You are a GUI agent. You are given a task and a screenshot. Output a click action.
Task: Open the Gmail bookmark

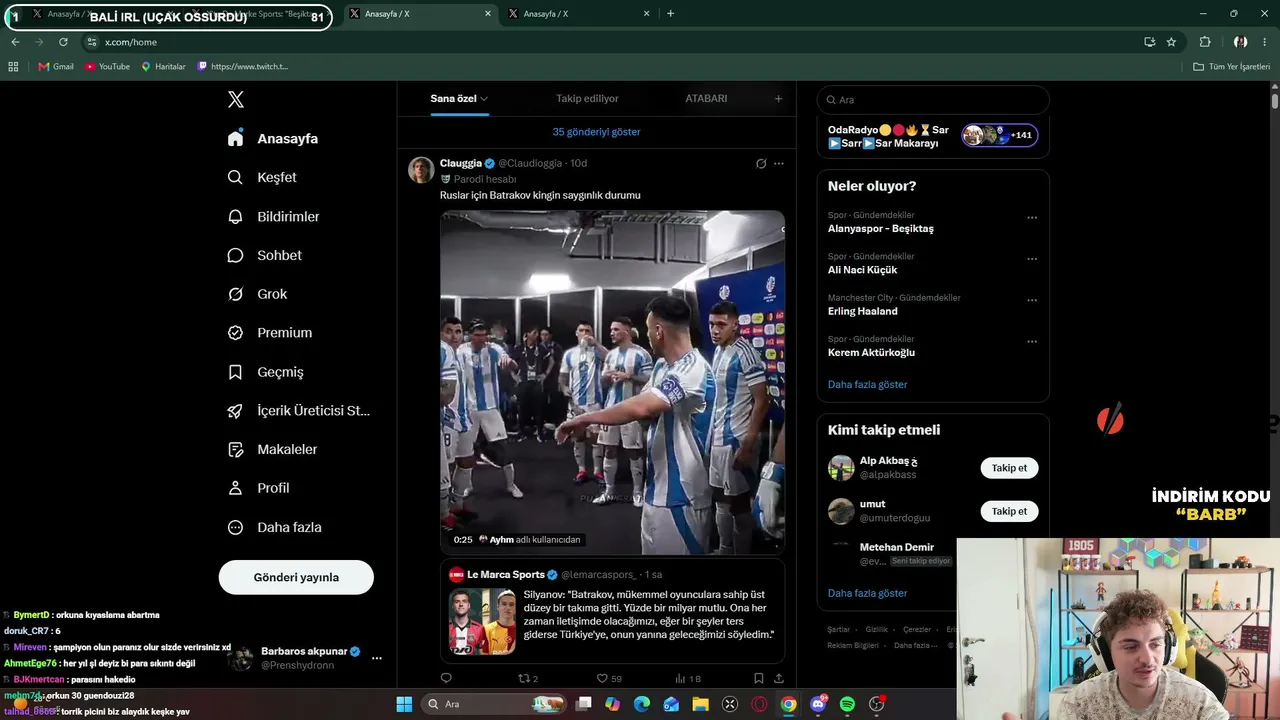click(56, 66)
